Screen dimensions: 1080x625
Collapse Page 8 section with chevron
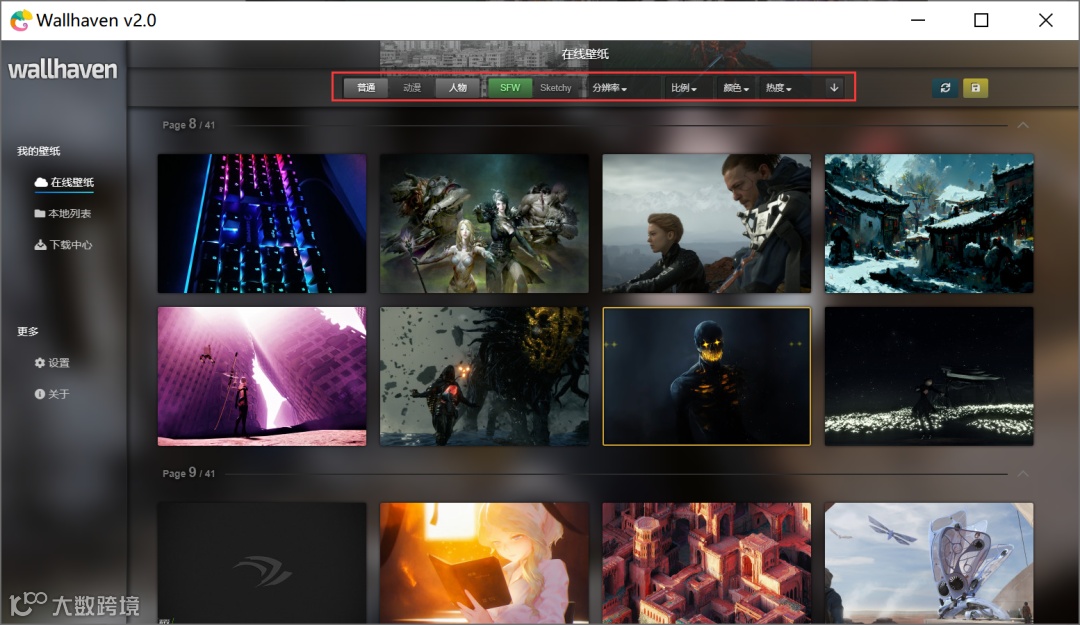point(1023,125)
